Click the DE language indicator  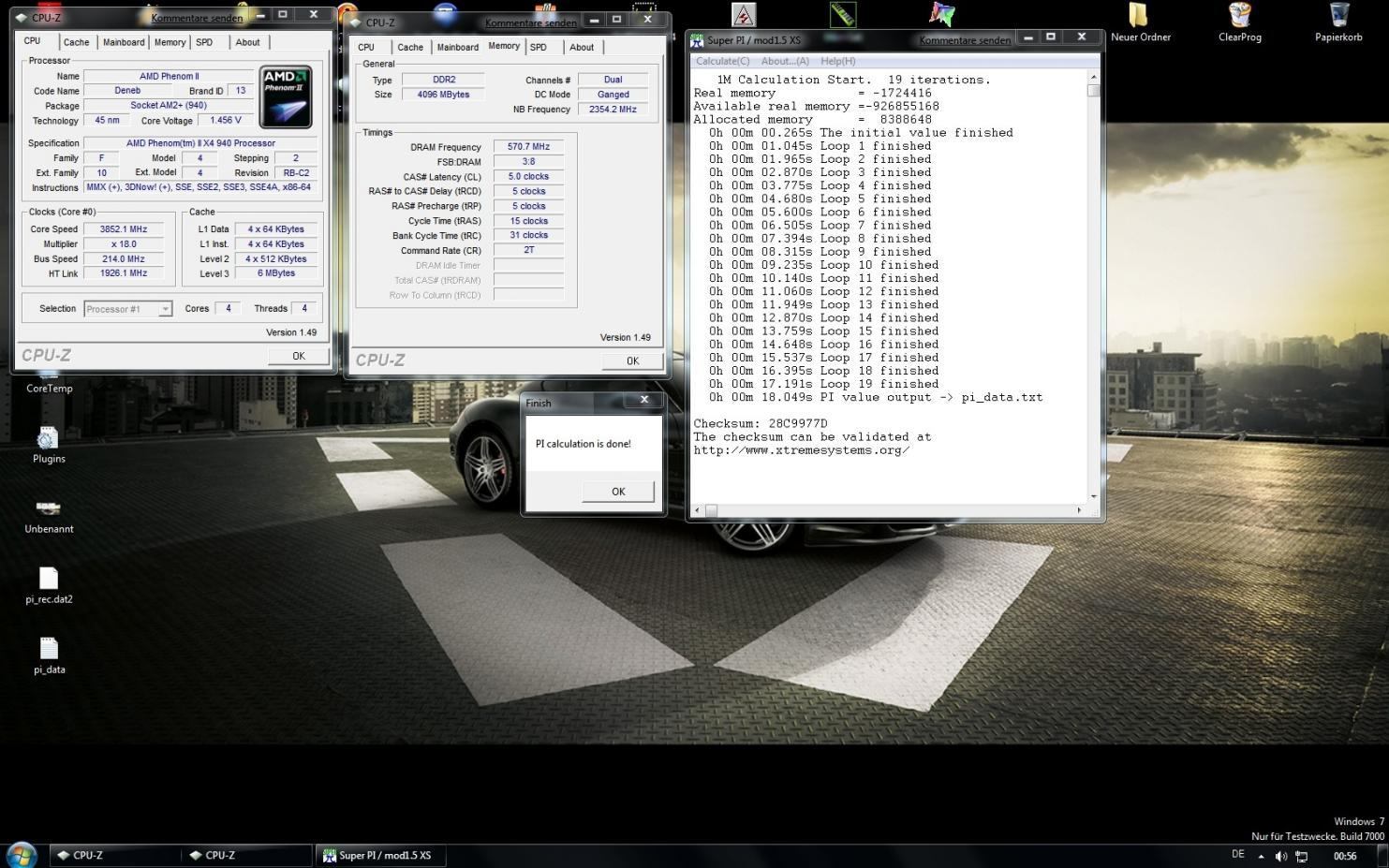click(x=1237, y=854)
